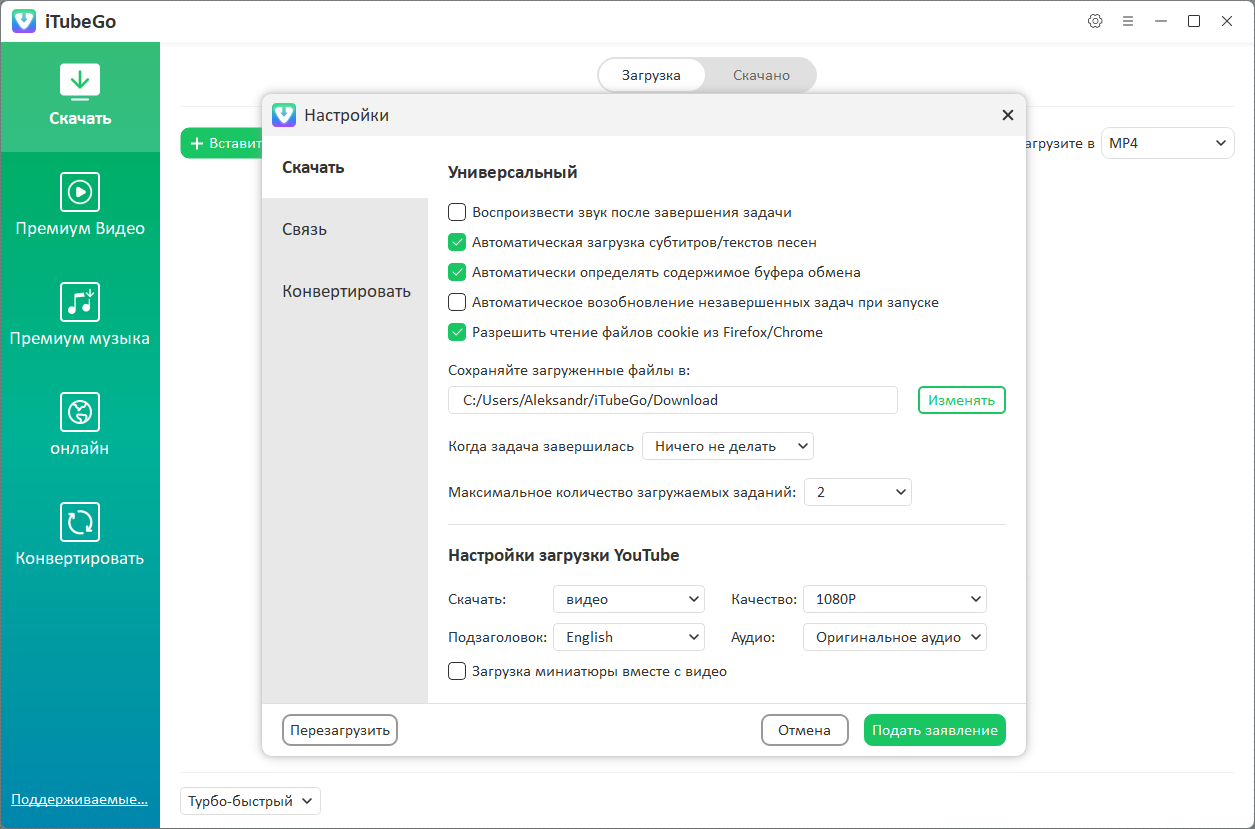
Task: Open the Качество dropdown showing 1080P
Action: [x=895, y=599]
